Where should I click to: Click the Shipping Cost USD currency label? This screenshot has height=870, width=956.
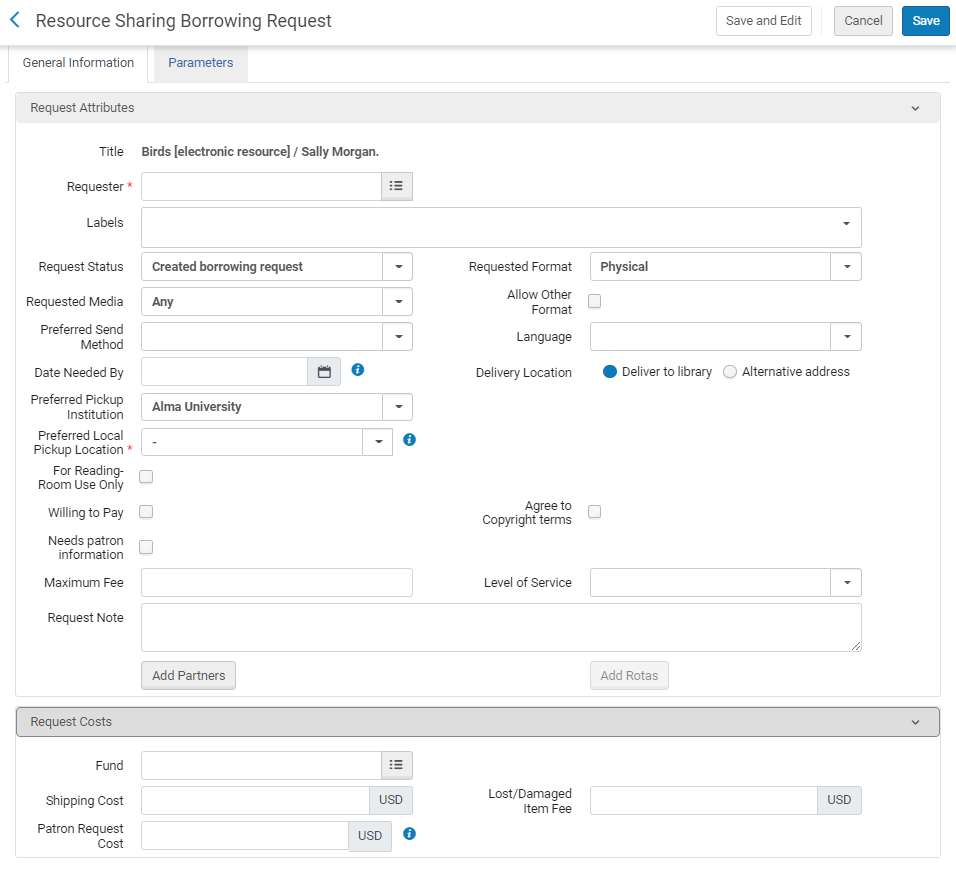391,800
